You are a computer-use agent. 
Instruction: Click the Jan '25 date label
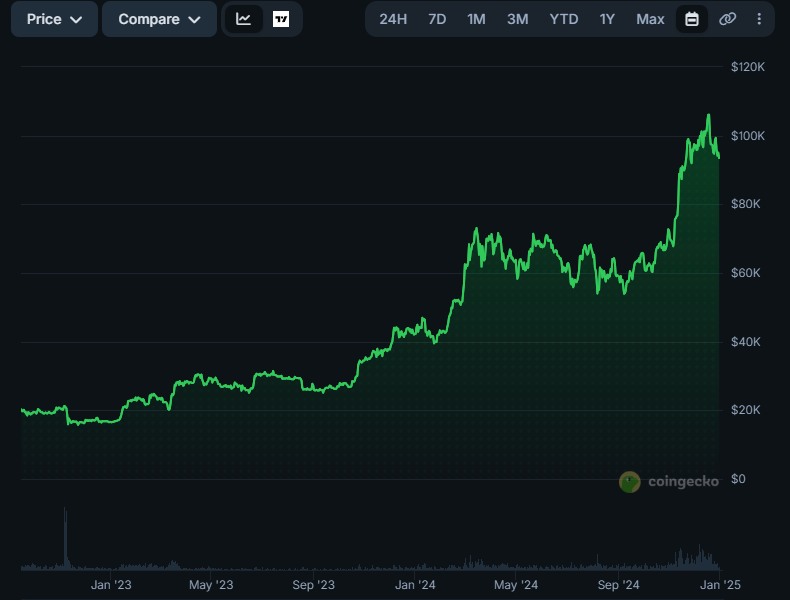point(720,585)
